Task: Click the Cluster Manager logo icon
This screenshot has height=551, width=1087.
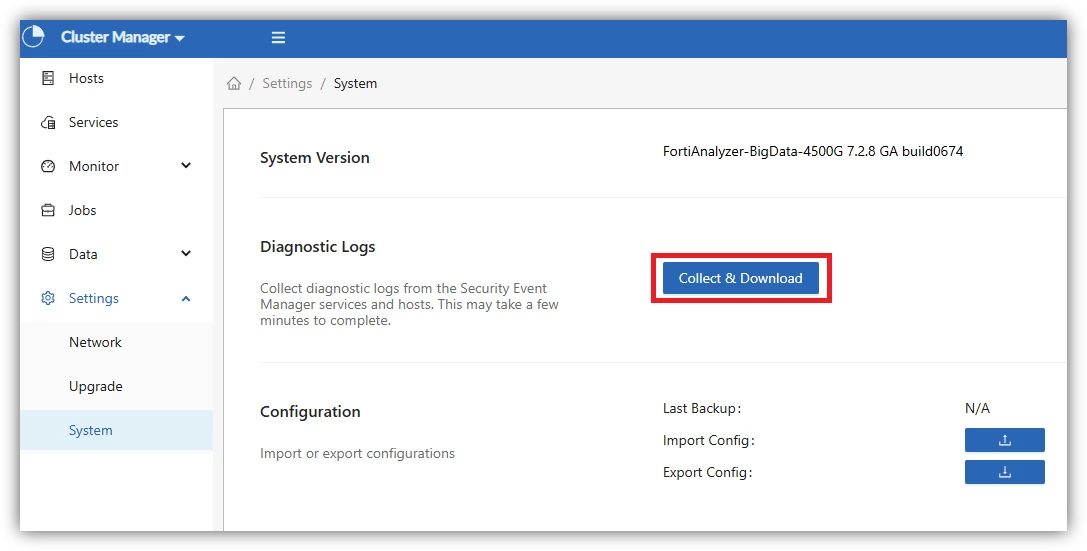Action: 33,37
